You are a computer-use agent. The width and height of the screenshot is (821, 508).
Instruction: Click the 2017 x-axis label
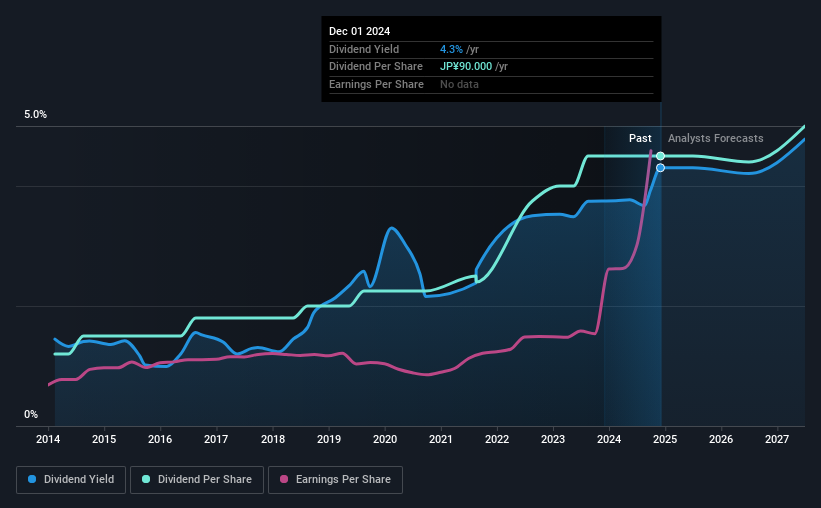[x=216, y=439]
